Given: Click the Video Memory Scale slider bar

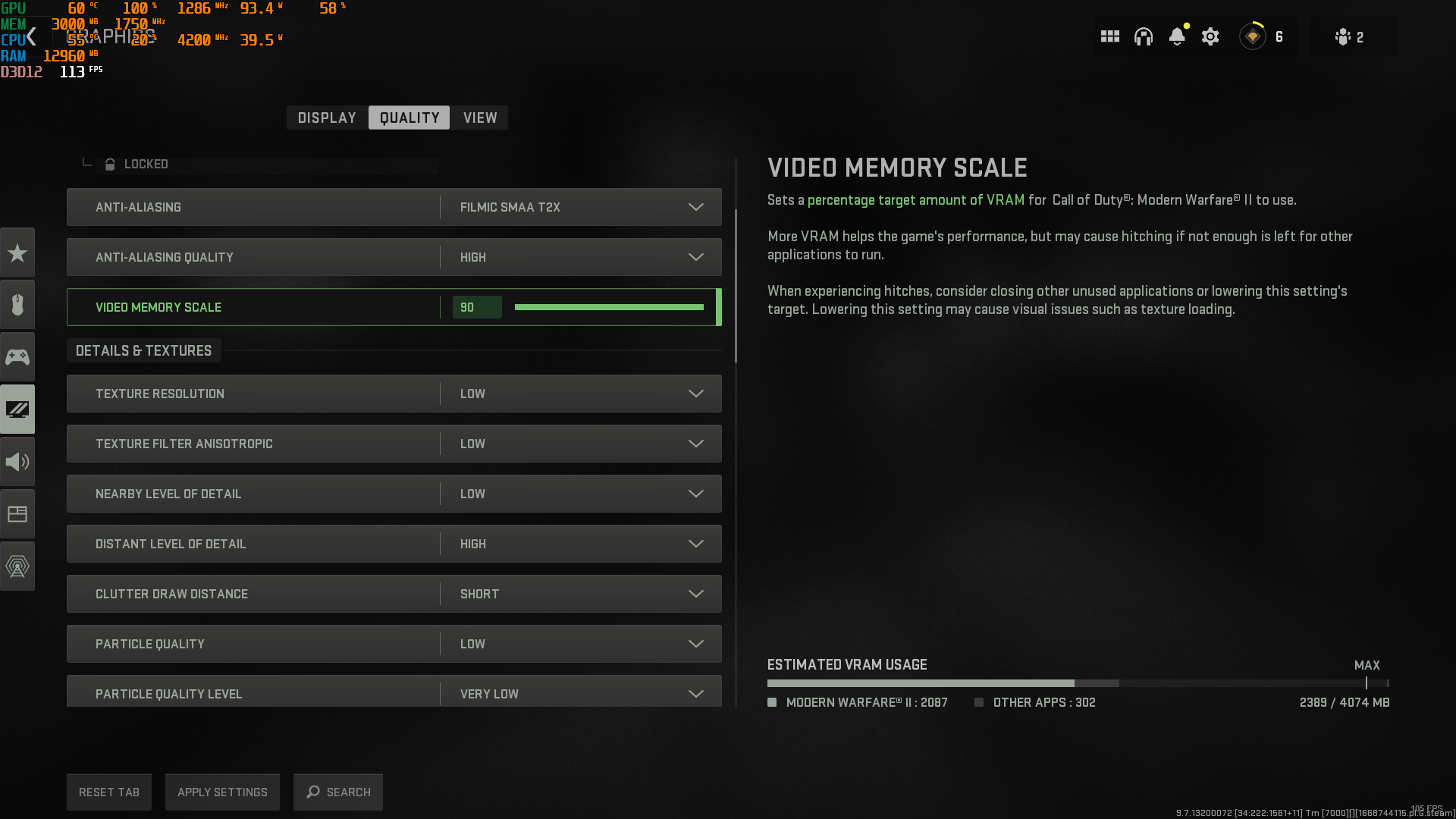Looking at the screenshot, I should pyautogui.click(x=609, y=307).
